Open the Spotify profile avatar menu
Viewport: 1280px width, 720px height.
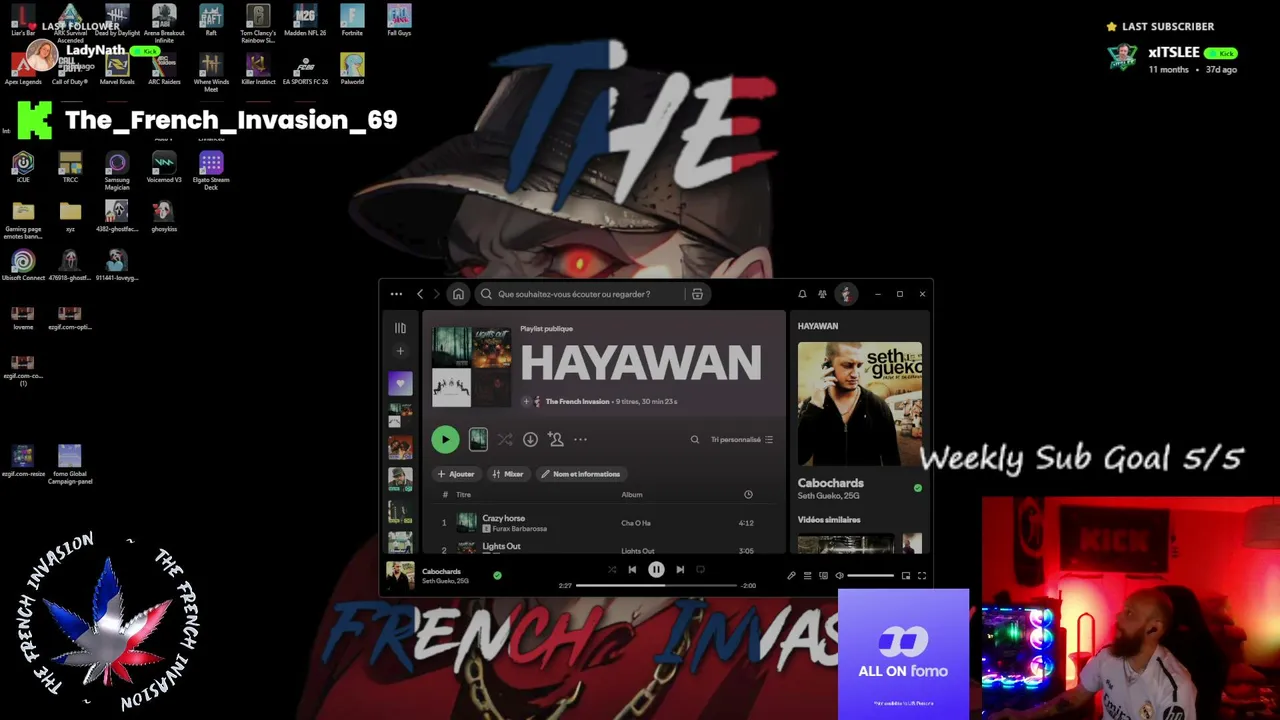point(846,294)
